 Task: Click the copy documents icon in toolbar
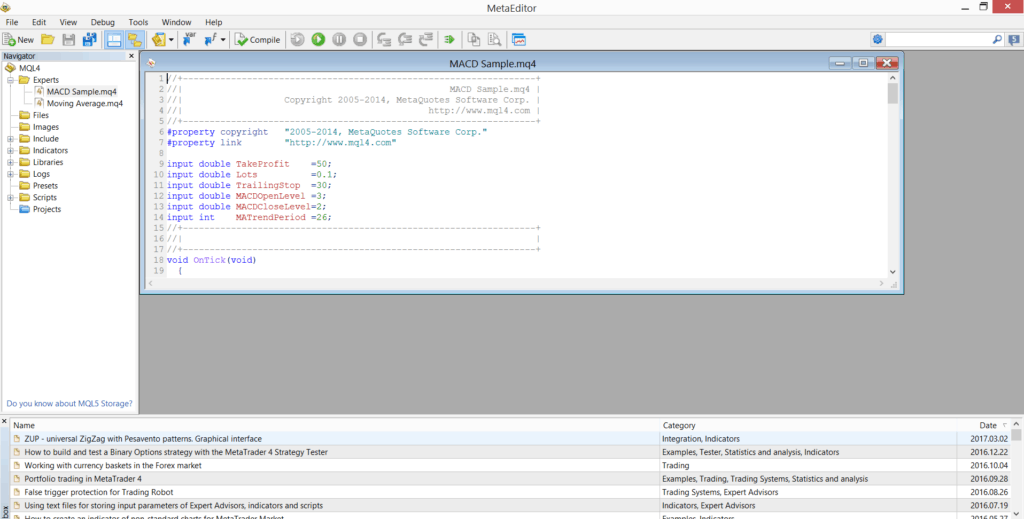pyautogui.click(x=473, y=40)
